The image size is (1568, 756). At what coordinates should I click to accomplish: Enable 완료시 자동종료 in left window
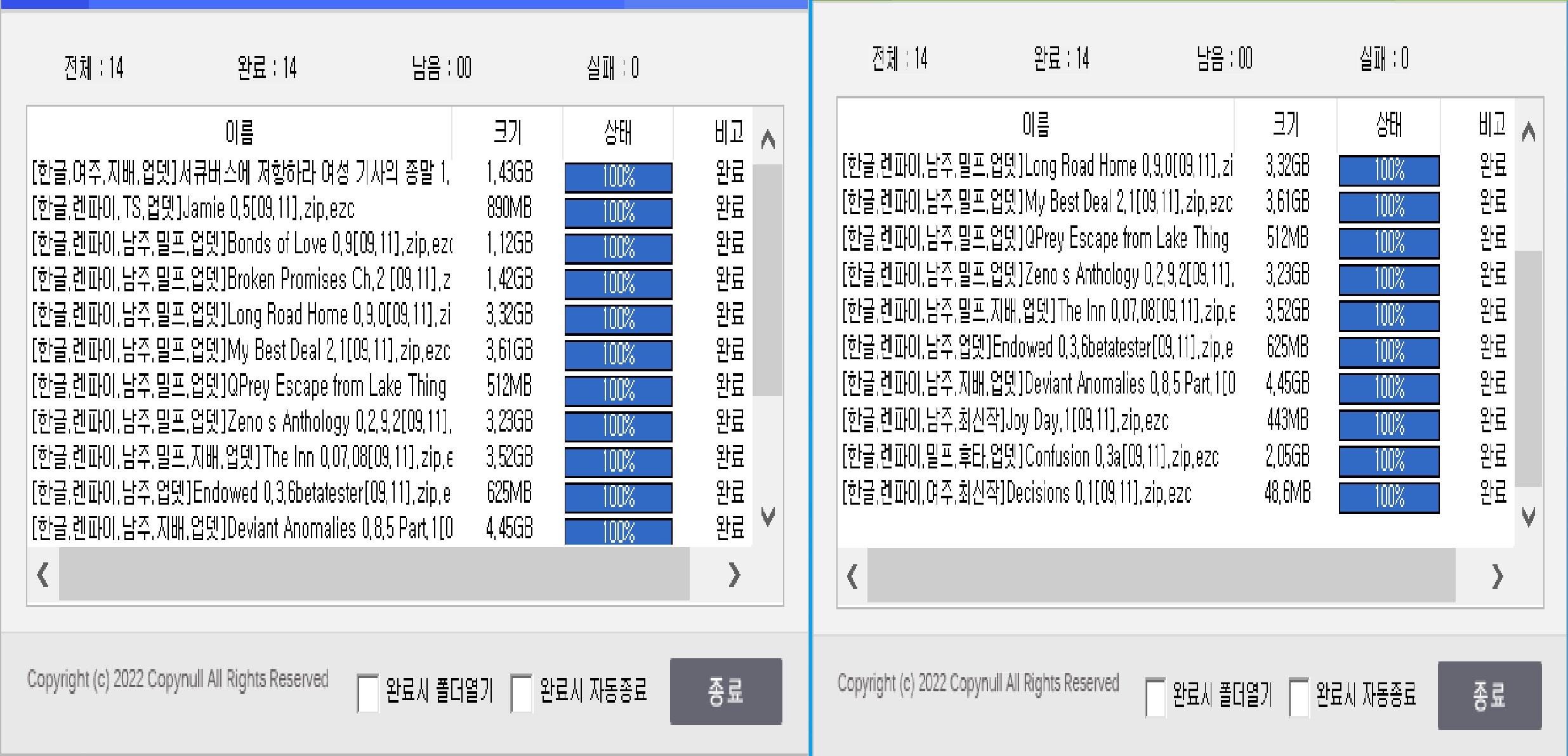coord(522,693)
